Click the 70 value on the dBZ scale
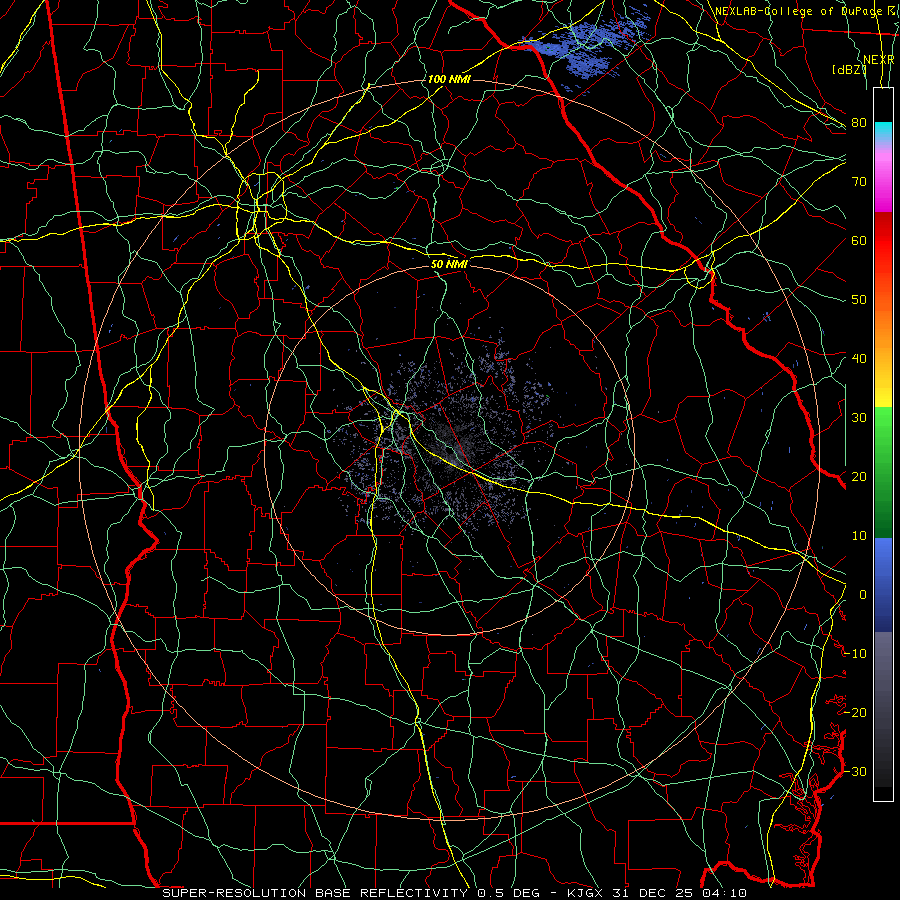Viewport: 900px width, 900px height. 859,182
